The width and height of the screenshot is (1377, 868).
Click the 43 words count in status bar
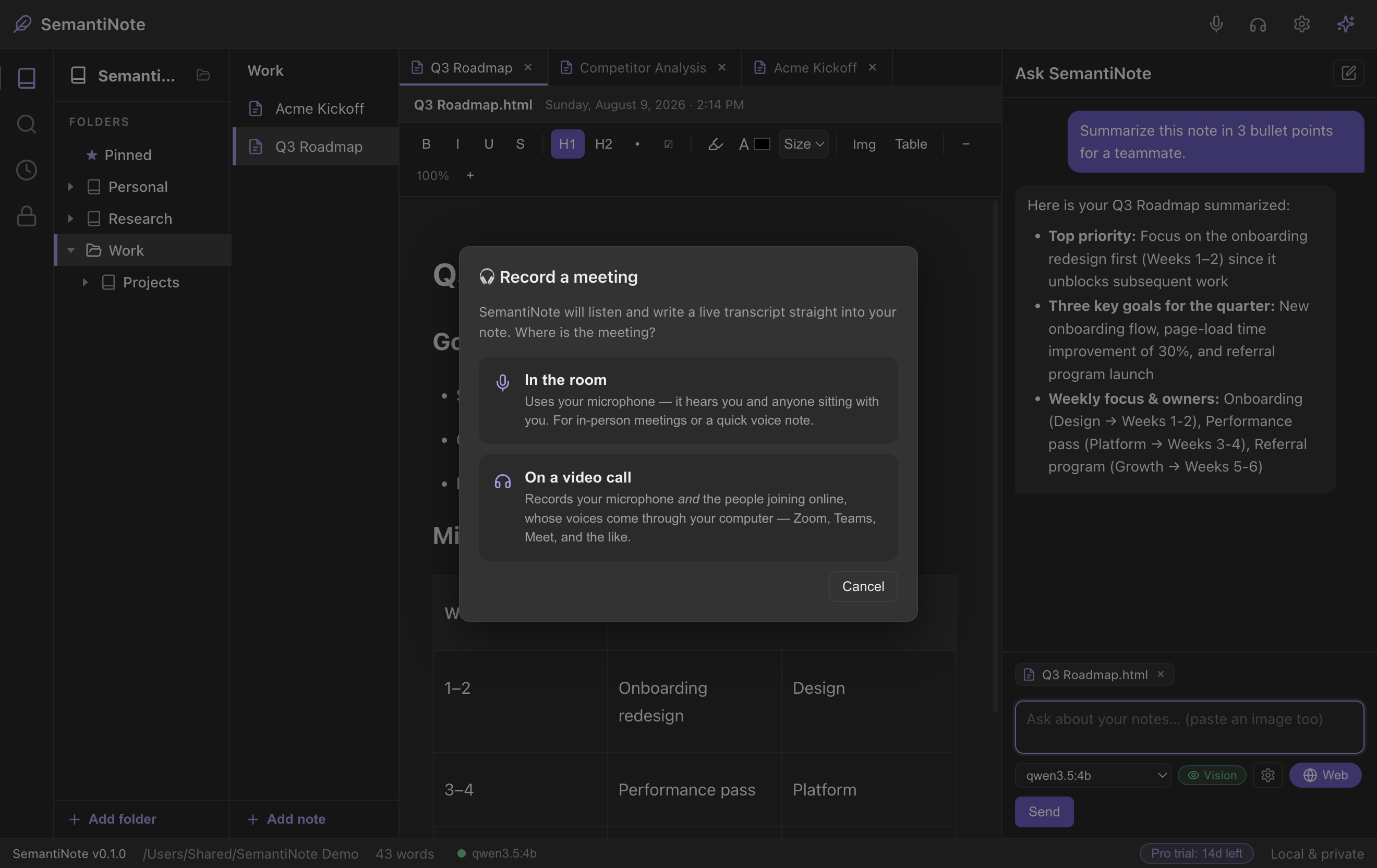click(405, 853)
